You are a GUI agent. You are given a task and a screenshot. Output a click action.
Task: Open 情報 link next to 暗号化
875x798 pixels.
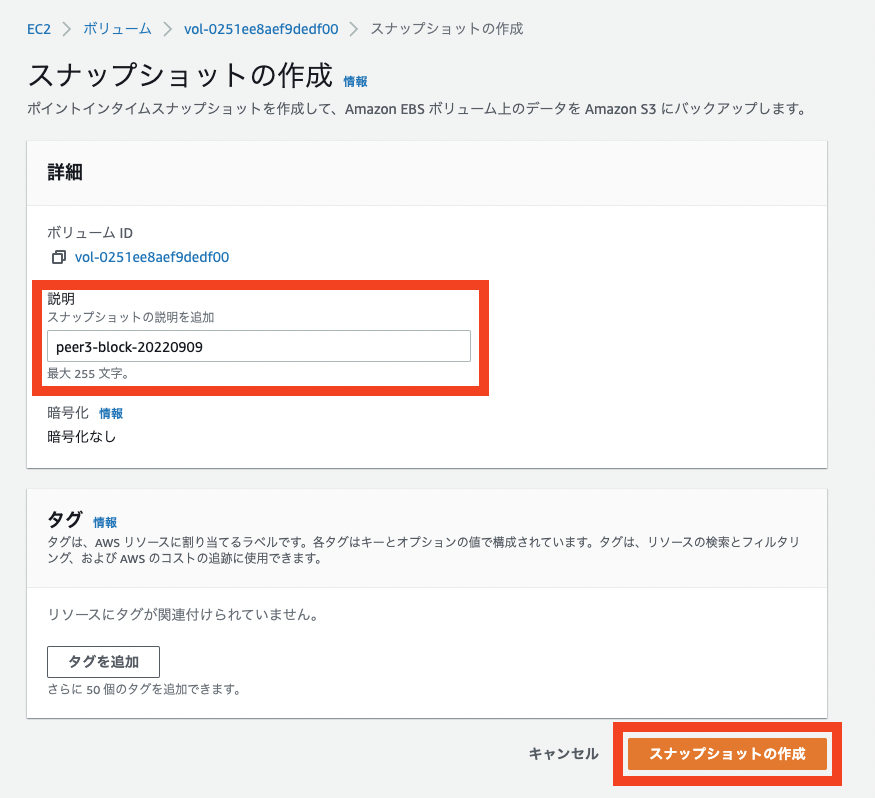(111, 414)
